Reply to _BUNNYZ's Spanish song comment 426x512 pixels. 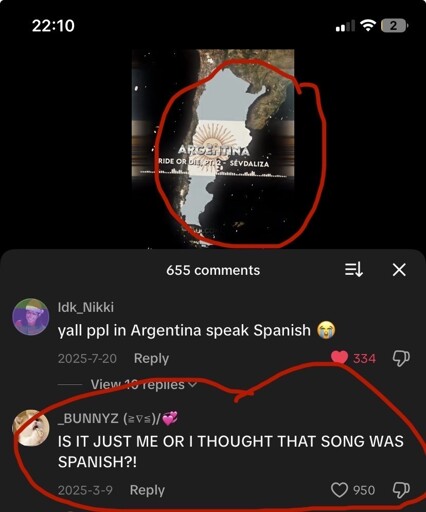[x=147, y=490]
